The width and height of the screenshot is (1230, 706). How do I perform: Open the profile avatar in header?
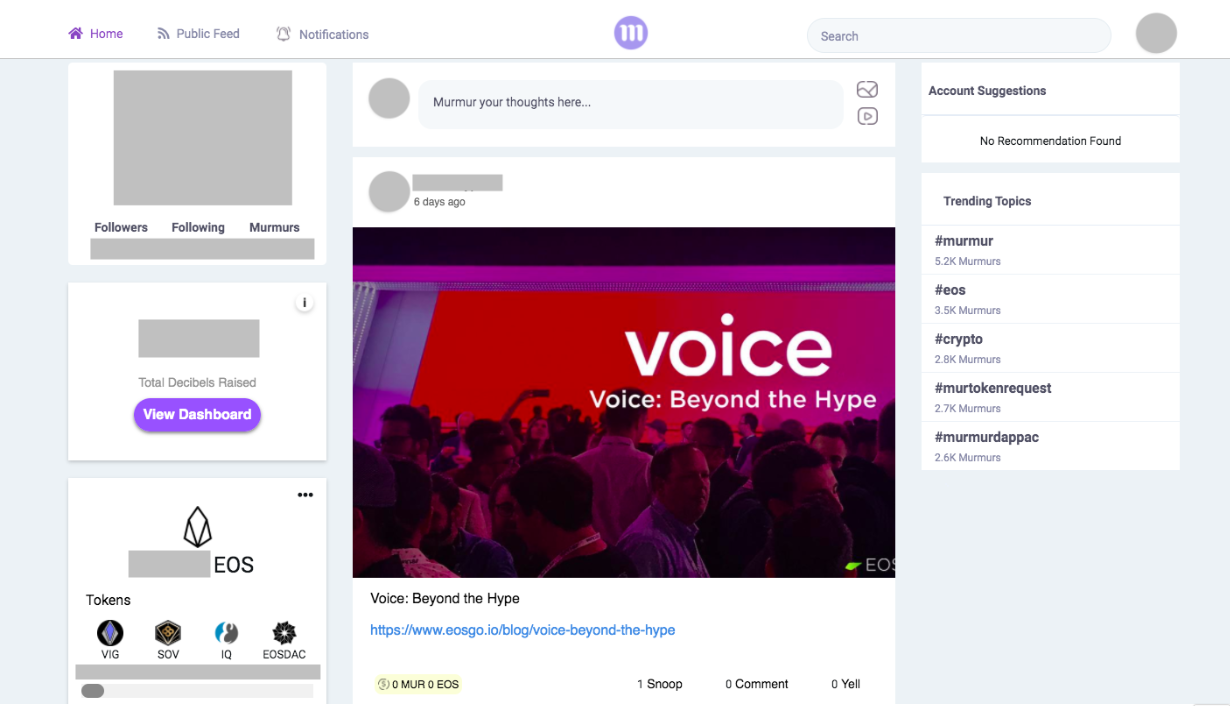[x=1156, y=33]
